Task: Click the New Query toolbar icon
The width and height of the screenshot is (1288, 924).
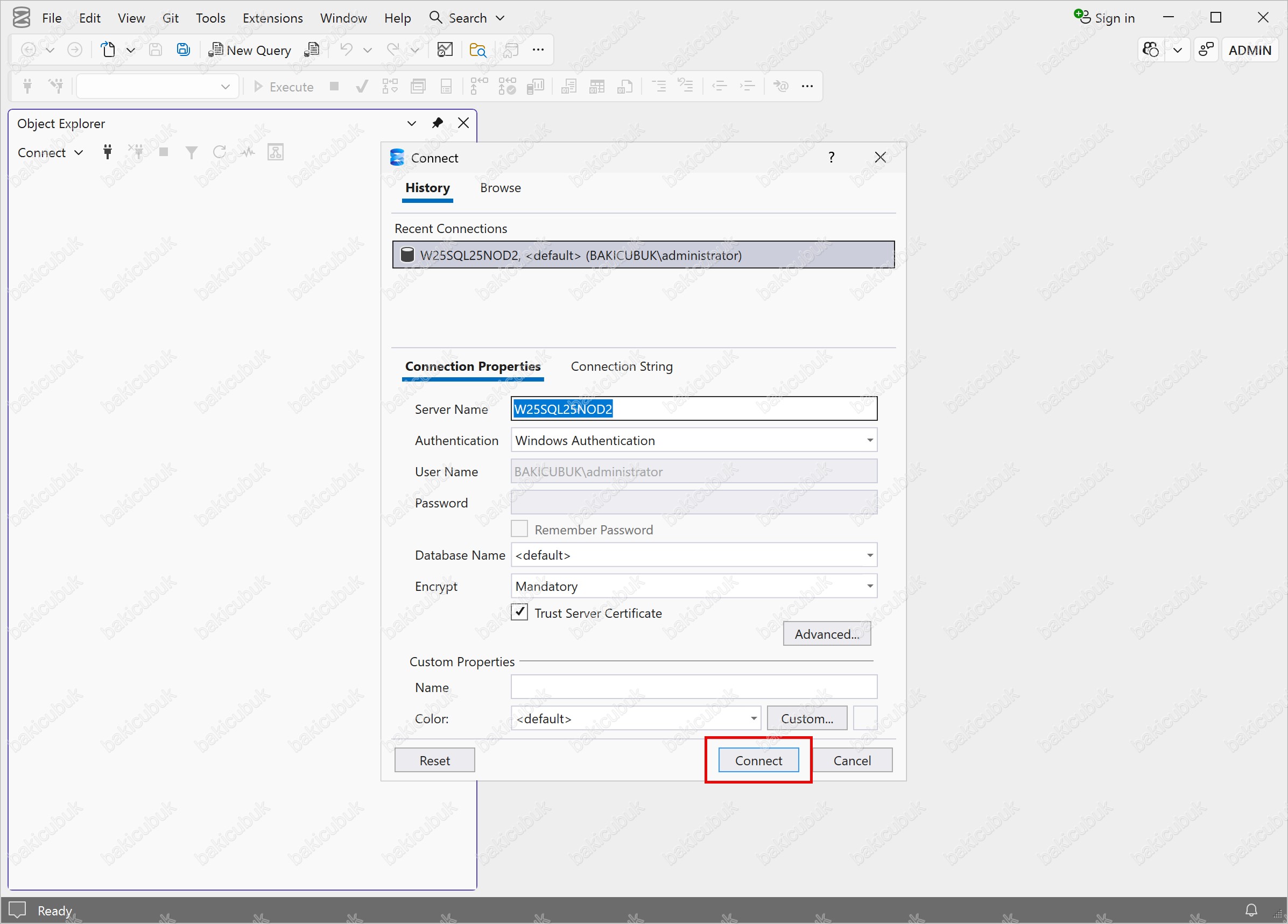Action: (x=250, y=50)
